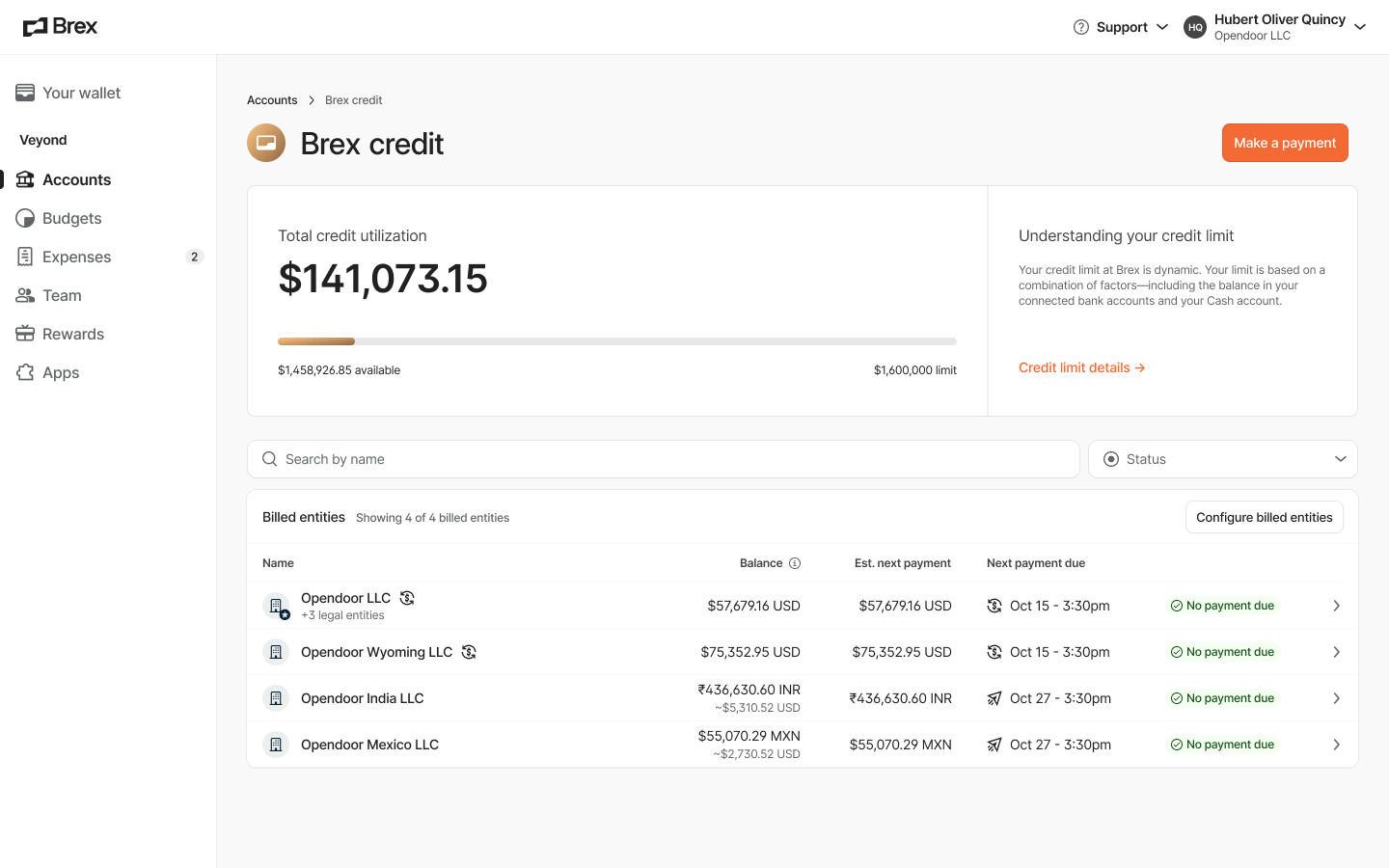
Task: Click the search magnifier icon
Action: 270,459
